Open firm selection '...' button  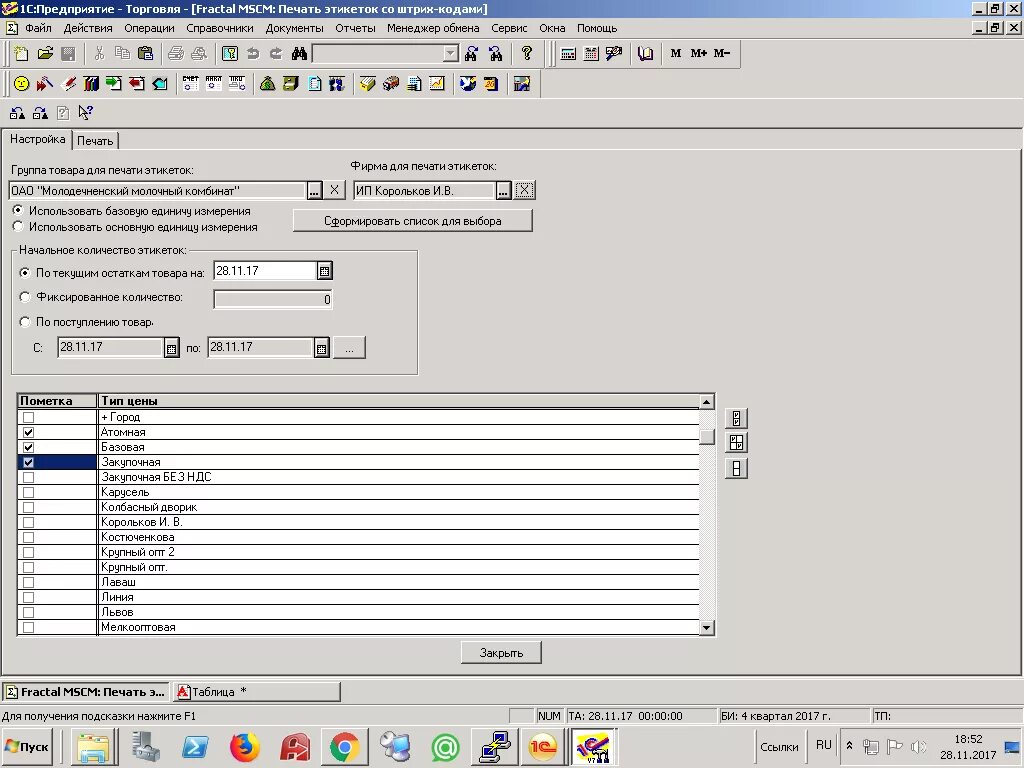[x=503, y=191]
